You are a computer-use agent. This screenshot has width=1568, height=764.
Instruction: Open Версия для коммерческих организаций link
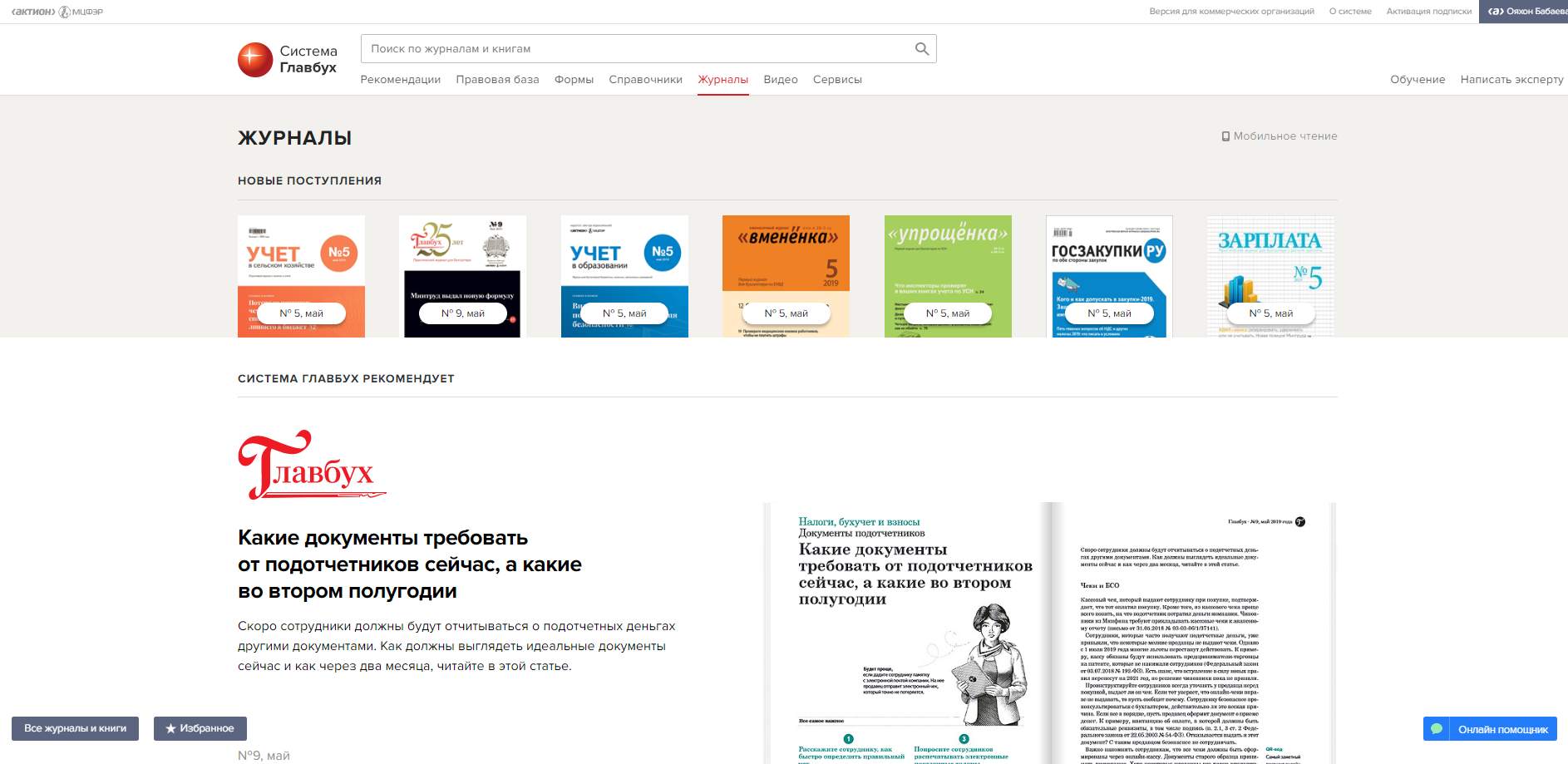[1231, 12]
